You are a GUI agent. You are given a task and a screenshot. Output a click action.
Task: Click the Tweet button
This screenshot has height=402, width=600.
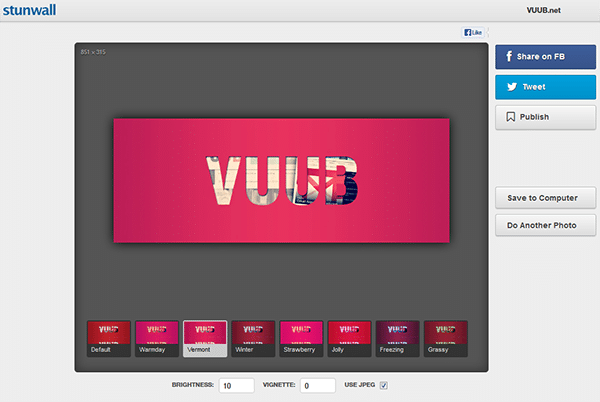coord(545,87)
